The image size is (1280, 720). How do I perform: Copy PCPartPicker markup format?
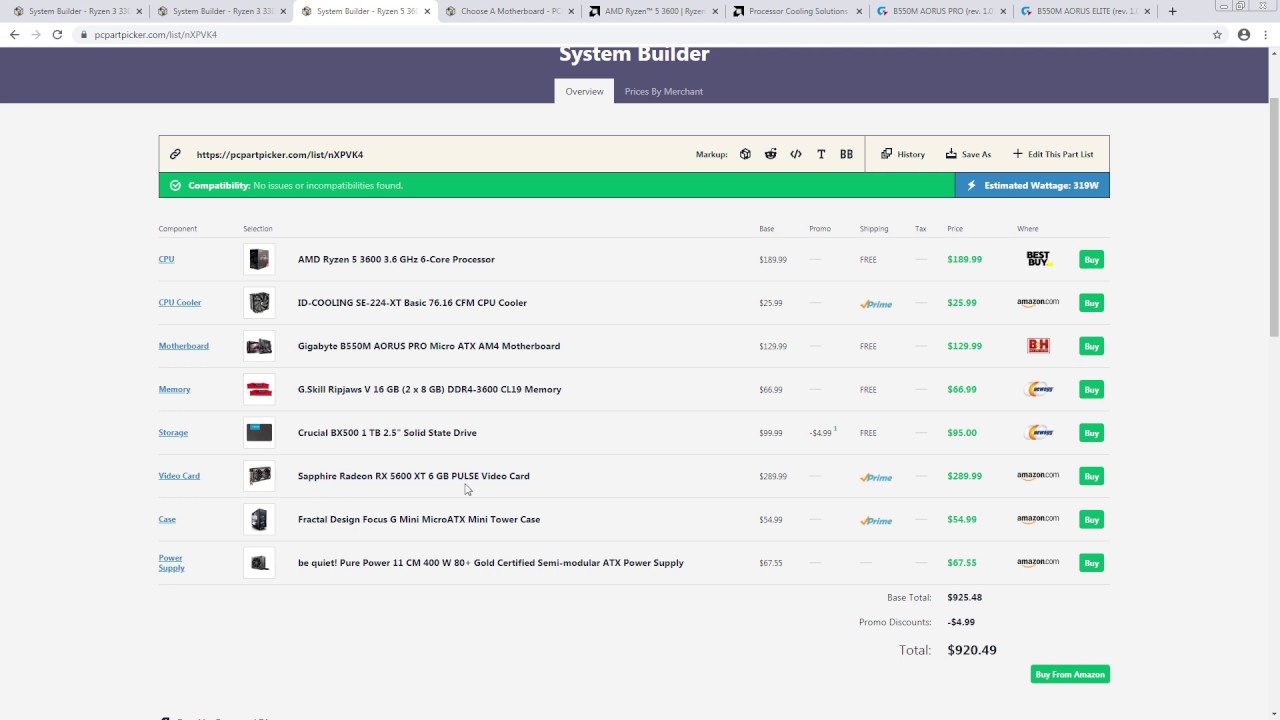point(745,154)
